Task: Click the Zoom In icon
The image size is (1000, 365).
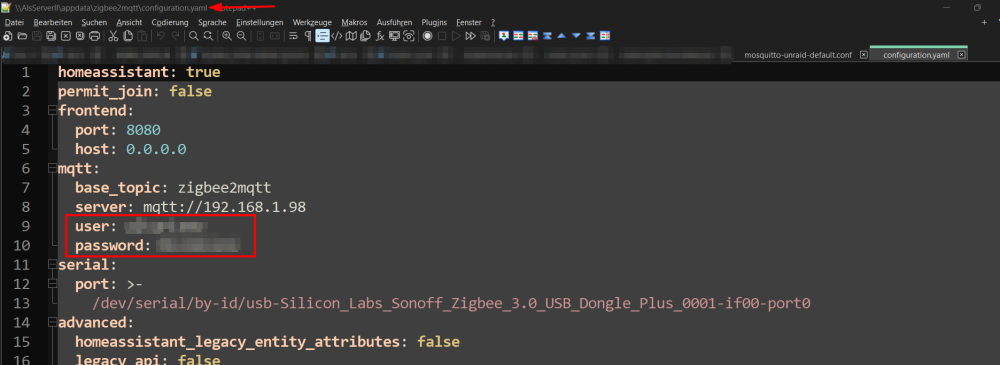Action: [x=227, y=36]
